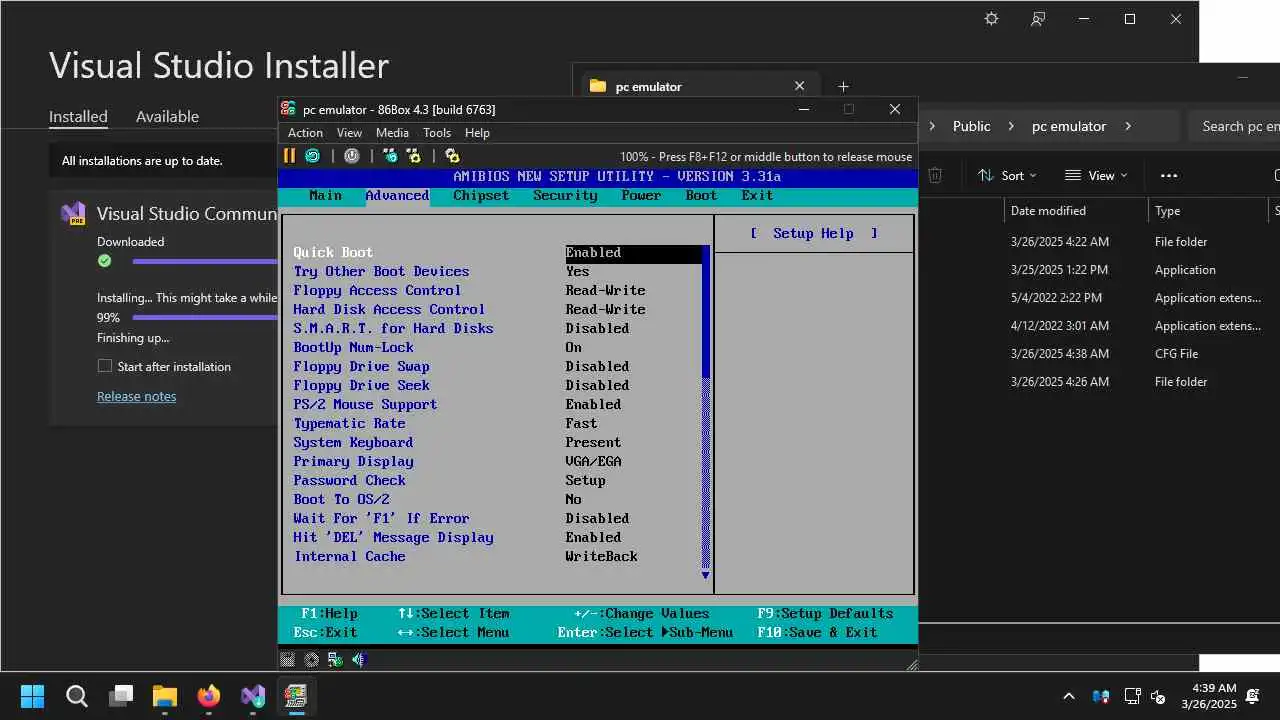Open a new File Explorer tab with plus
This screenshot has width=1280, height=720.
click(x=843, y=87)
